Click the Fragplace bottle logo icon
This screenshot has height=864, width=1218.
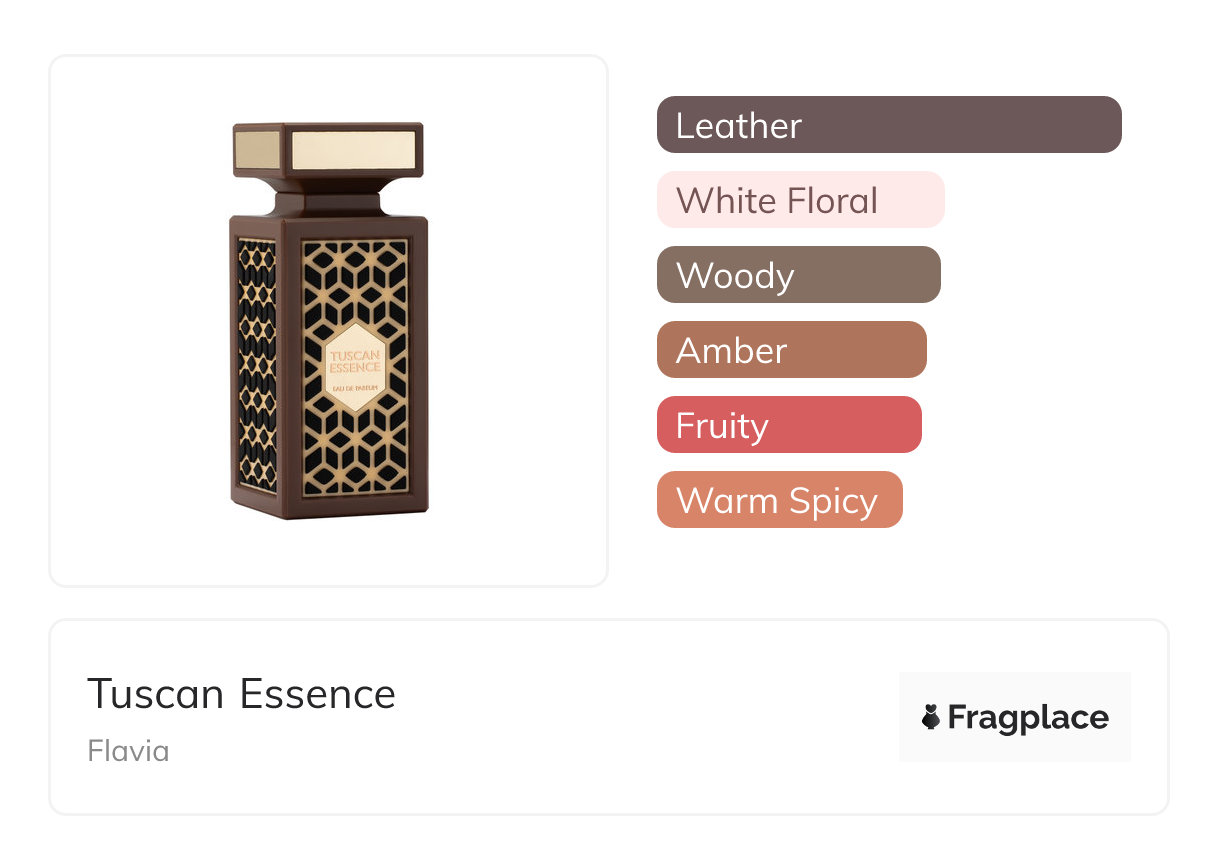pos(931,717)
